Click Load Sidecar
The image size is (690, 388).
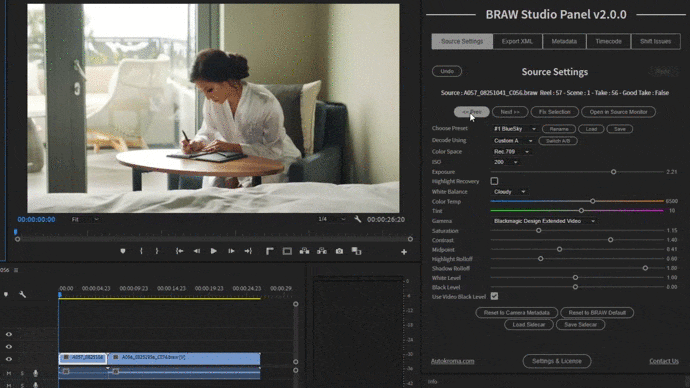(x=529, y=325)
